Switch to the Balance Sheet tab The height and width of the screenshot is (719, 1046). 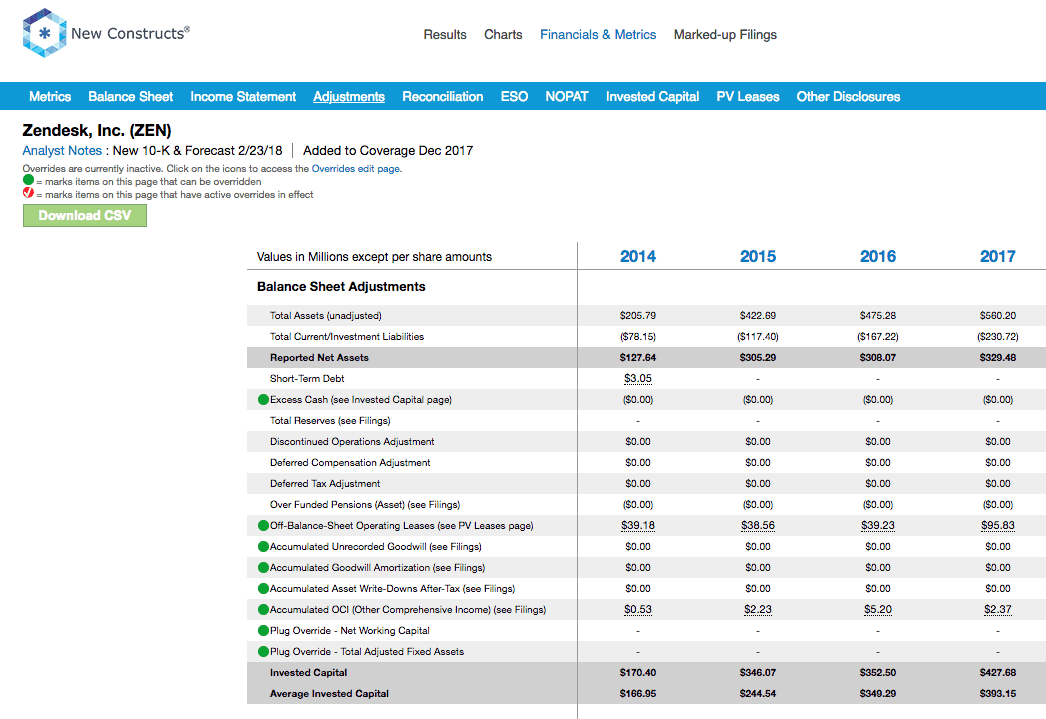pyautogui.click(x=131, y=97)
